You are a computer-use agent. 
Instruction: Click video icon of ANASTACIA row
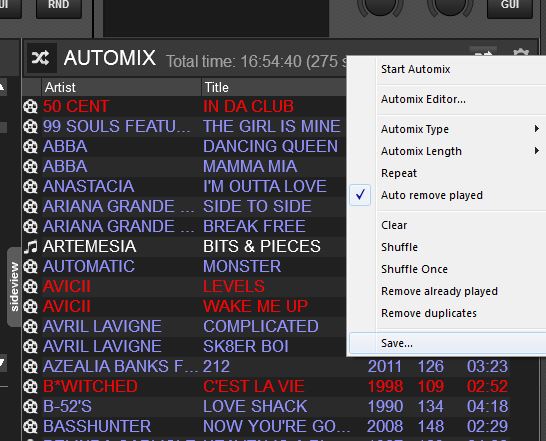31,186
